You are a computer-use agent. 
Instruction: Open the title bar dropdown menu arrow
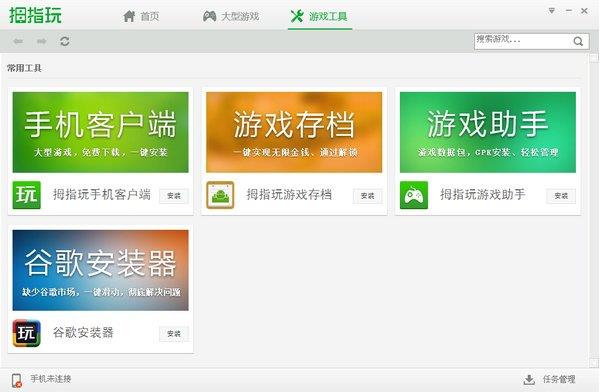(551, 11)
